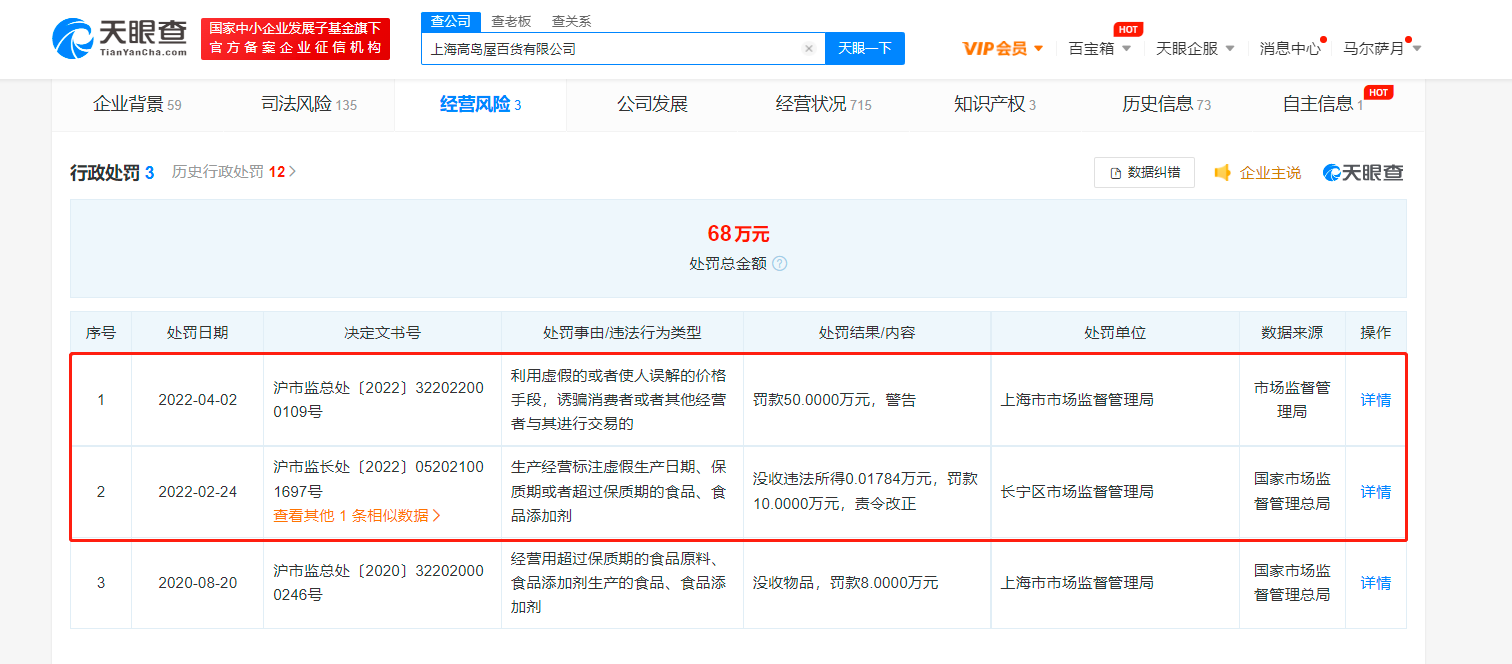Open the 百宝箱 dropdown
The image size is (1512, 664).
(1100, 48)
